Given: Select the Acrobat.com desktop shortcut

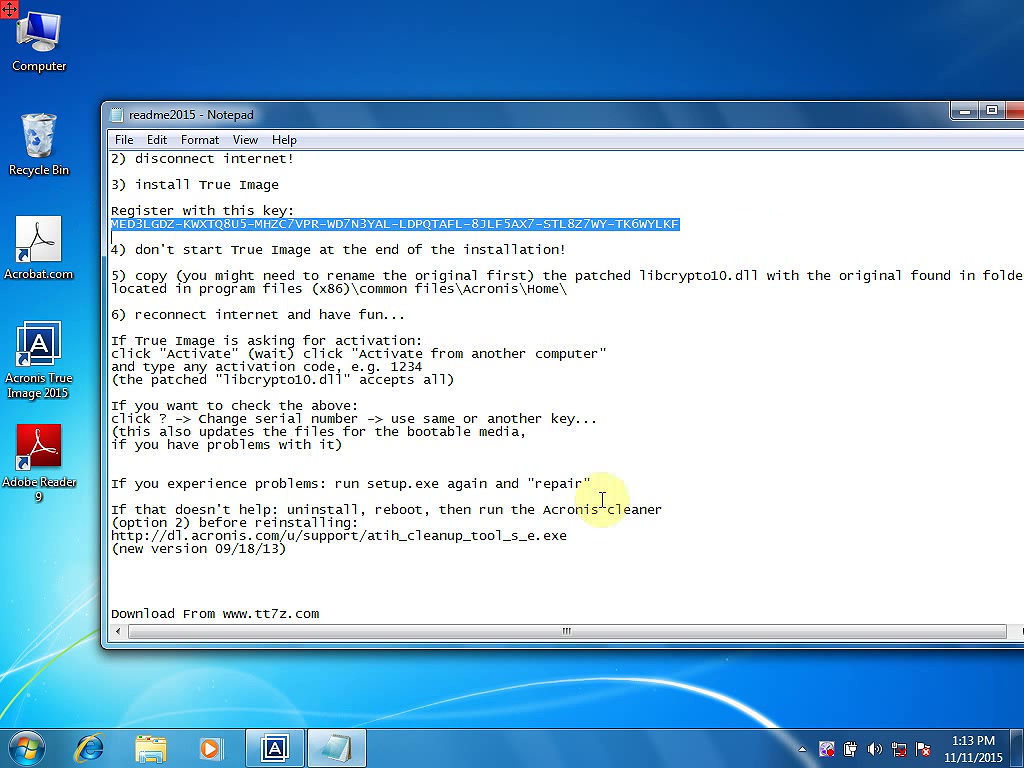Looking at the screenshot, I should [39, 248].
